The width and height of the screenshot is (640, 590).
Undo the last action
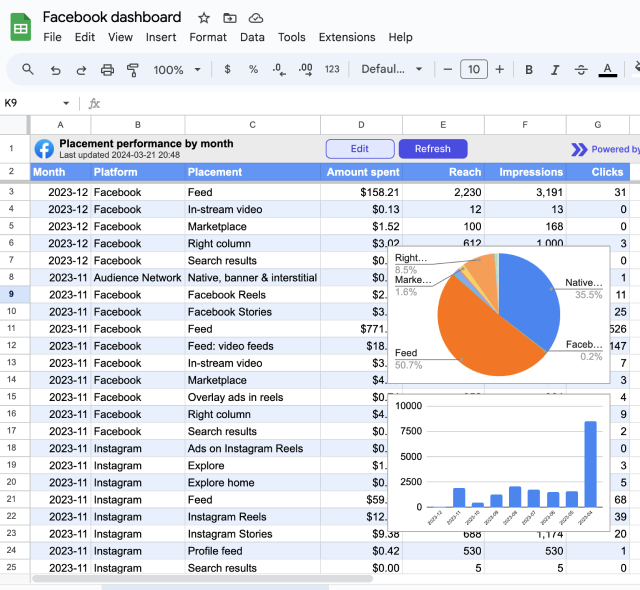pos(56,70)
